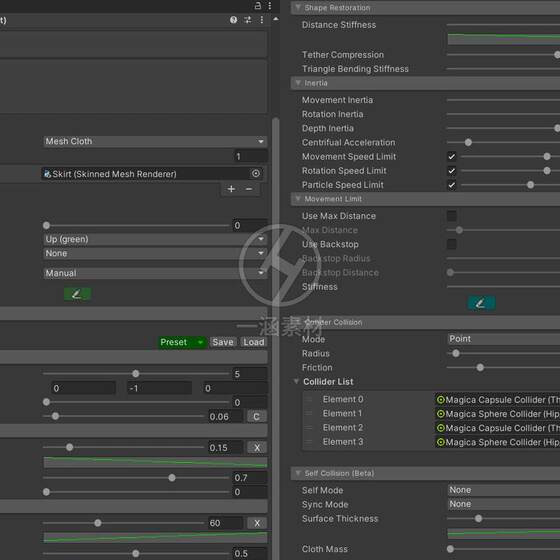Toggle the Particle Speed Limit checkbox
Screen dimensions: 560x560
[x=451, y=185]
